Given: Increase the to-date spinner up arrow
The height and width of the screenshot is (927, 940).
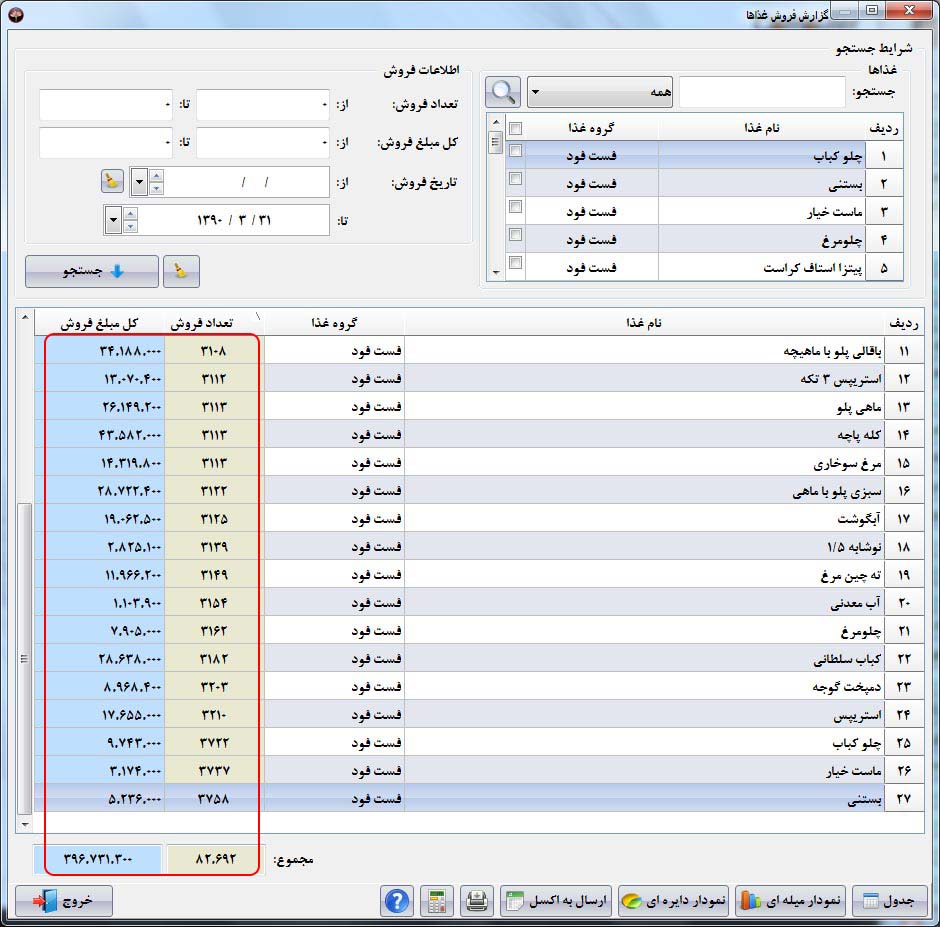Looking at the screenshot, I should click(x=131, y=213).
